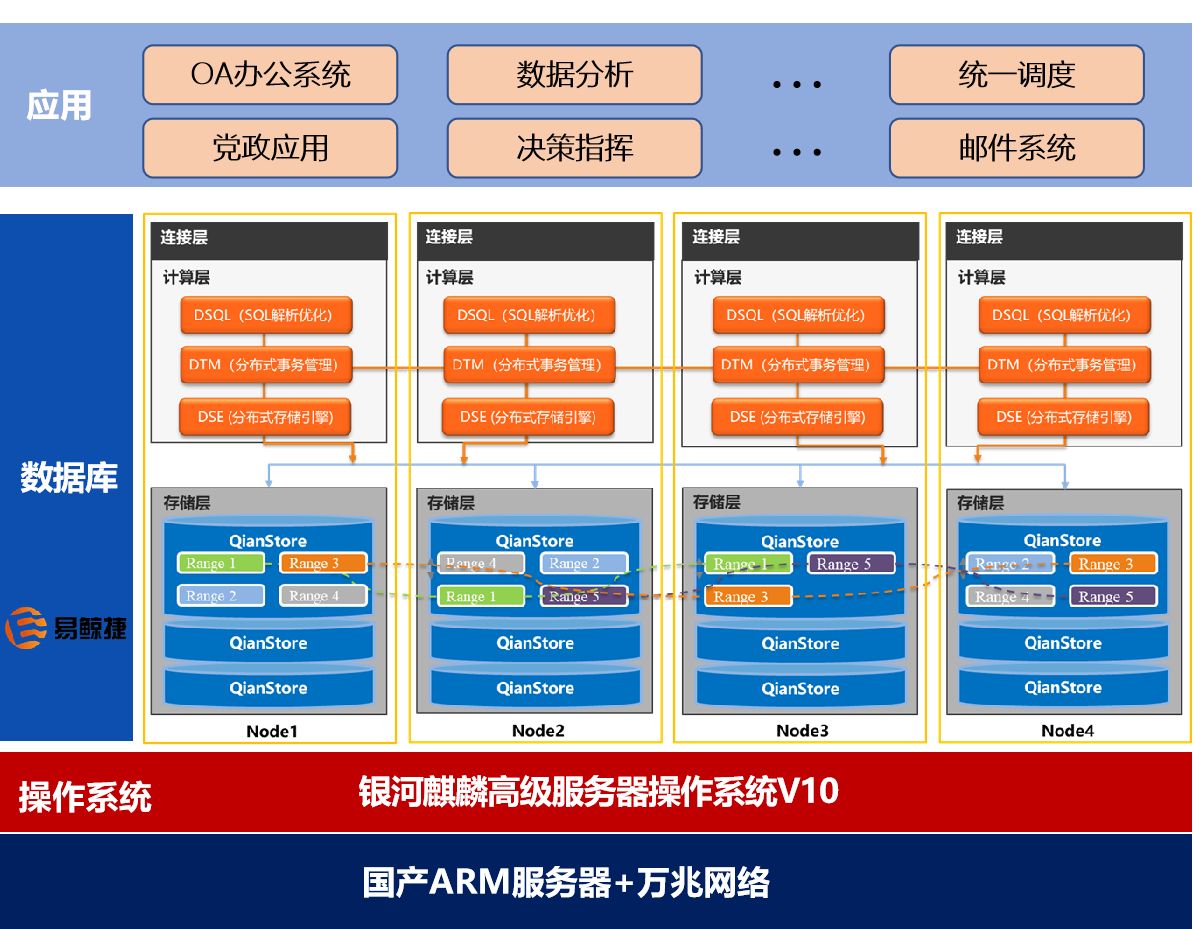Click the bottom QianStore cylinder in Node4

tap(1063, 686)
